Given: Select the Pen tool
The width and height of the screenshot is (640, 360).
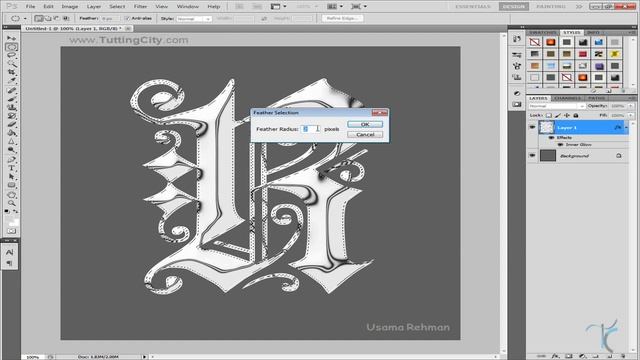Looking at the screenshot, I should coord(11,160).
